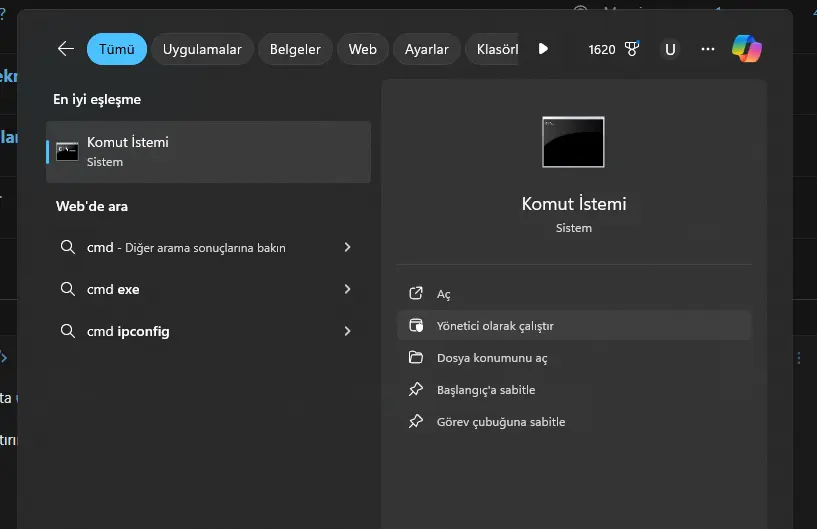Viewport: 817px width, 529px height.
Task: Open the 'cmd ipconfig' web suggestion
Action: pyautogui.click(x=208, y=331)
